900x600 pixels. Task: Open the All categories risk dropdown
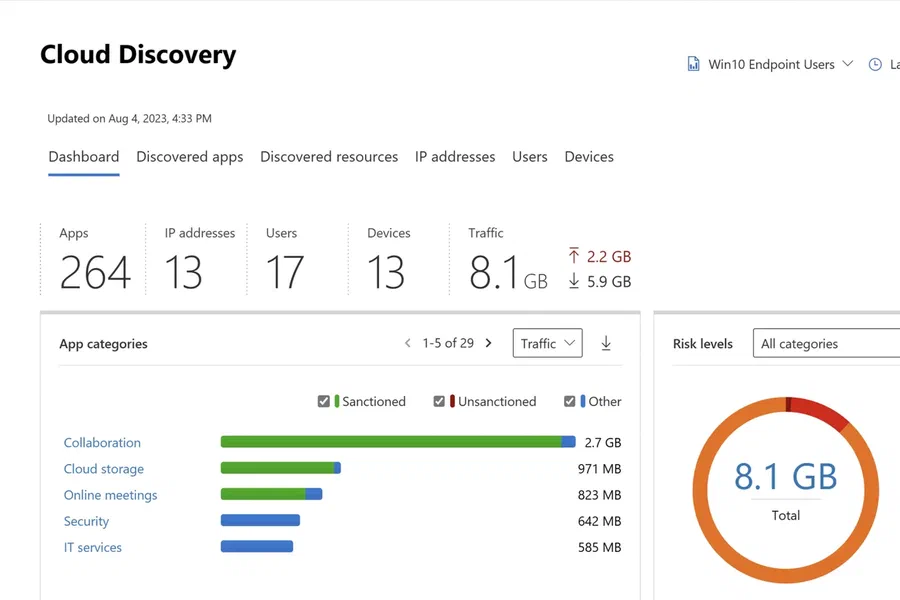coord(827,343)
